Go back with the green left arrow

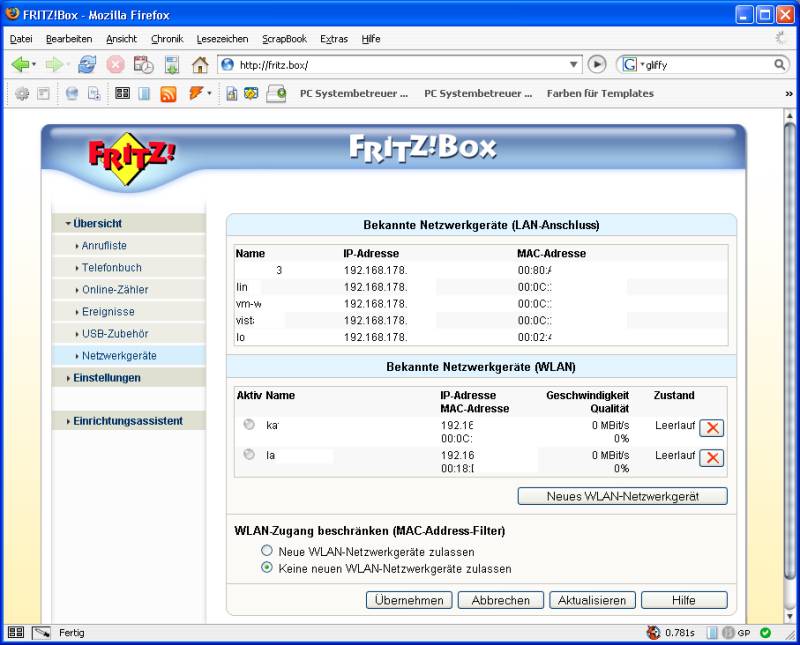(x=19, y=65)
